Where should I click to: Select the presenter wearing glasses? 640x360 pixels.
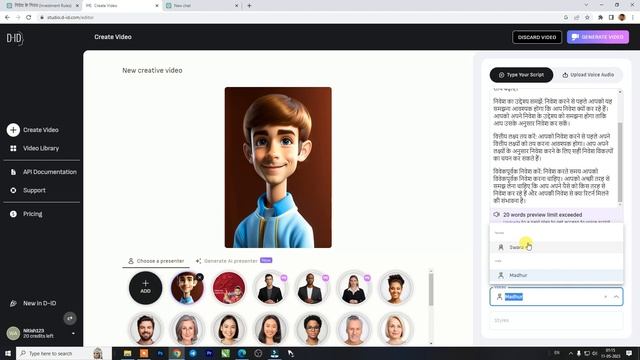point(312,329)
